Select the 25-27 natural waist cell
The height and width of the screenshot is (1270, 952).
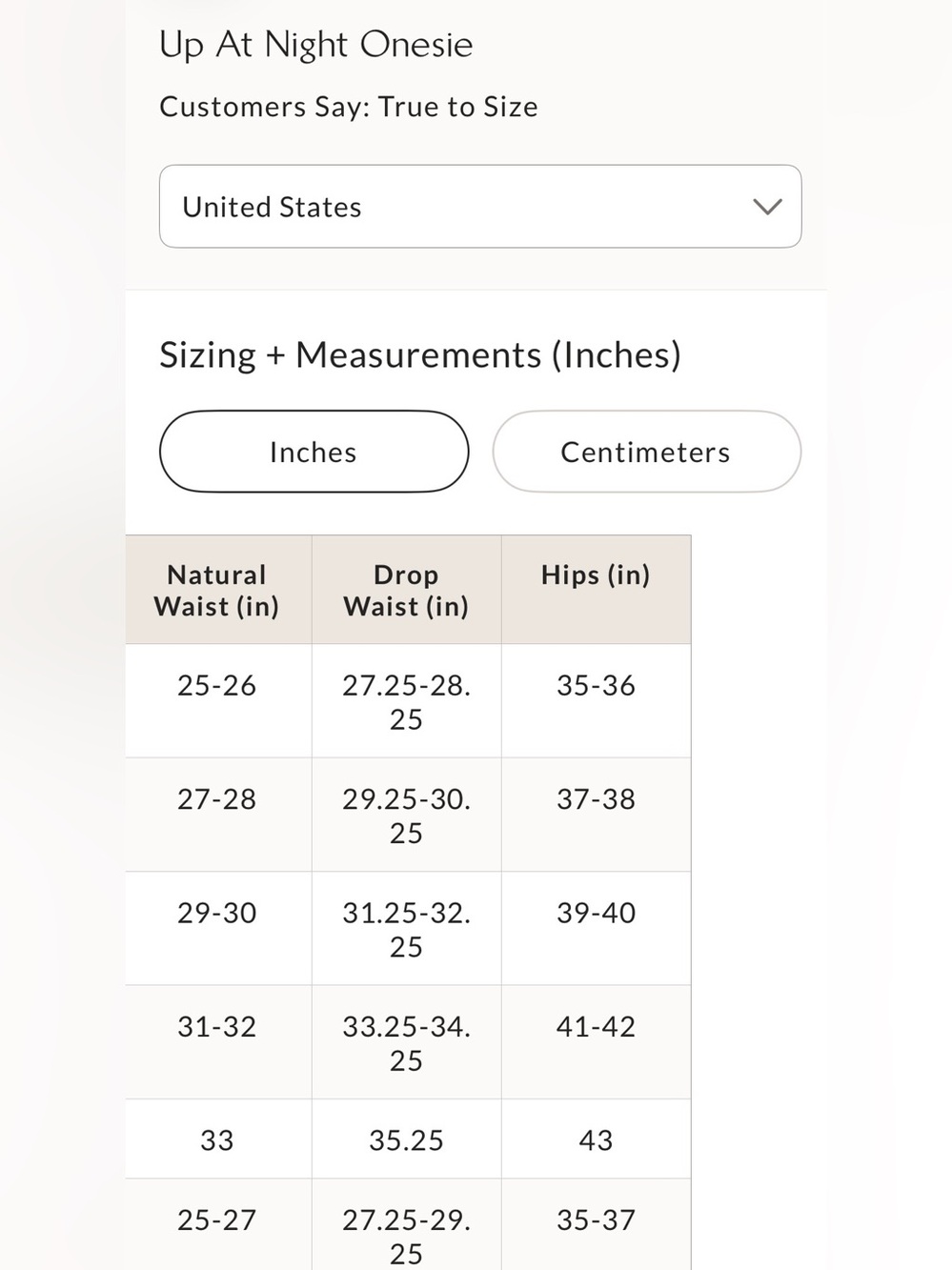click(x=218, y=1225)
